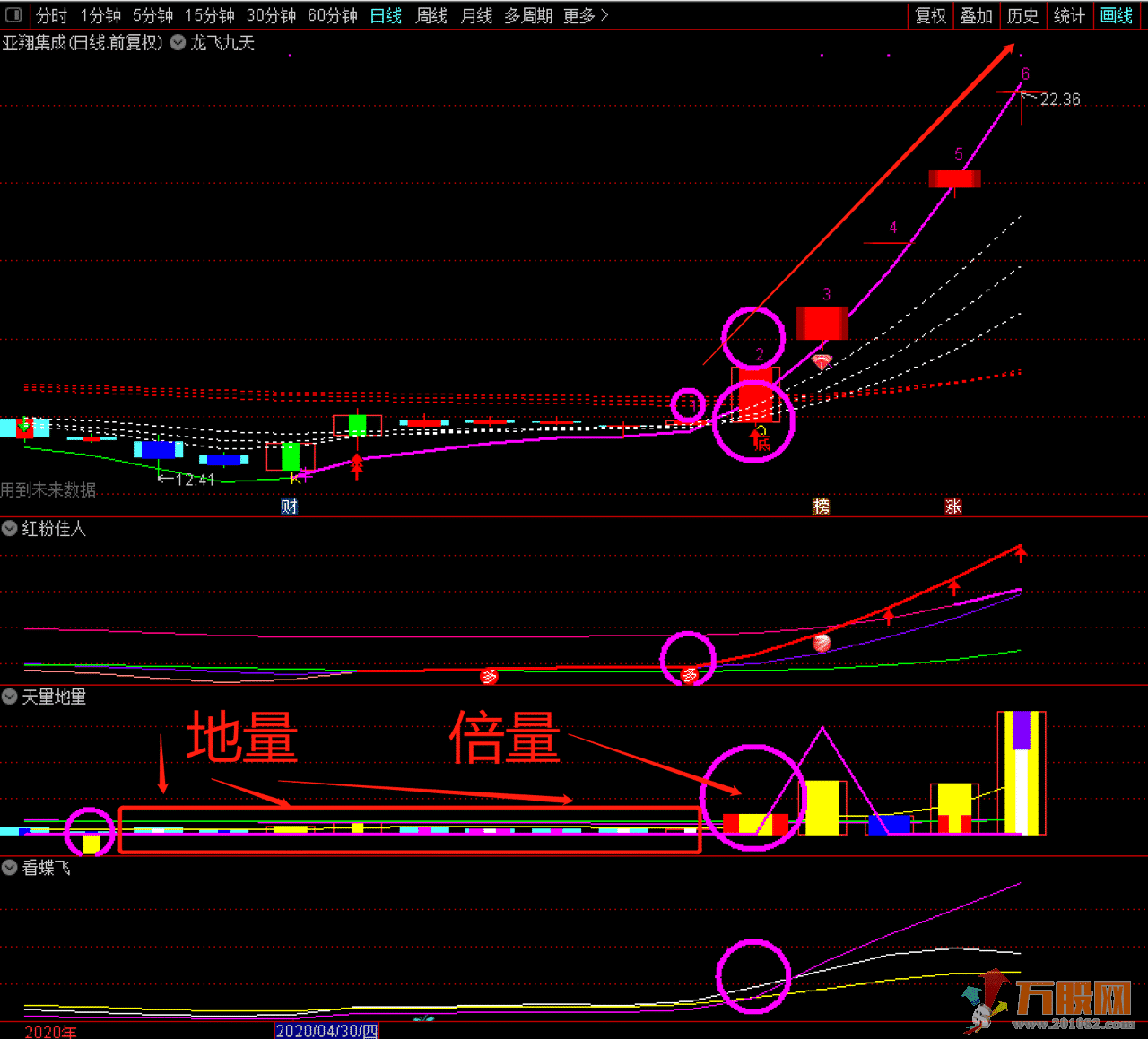Click the 涨 event marker icon
This screenshot has width=1148, height=1039.
tap(952, 507)
